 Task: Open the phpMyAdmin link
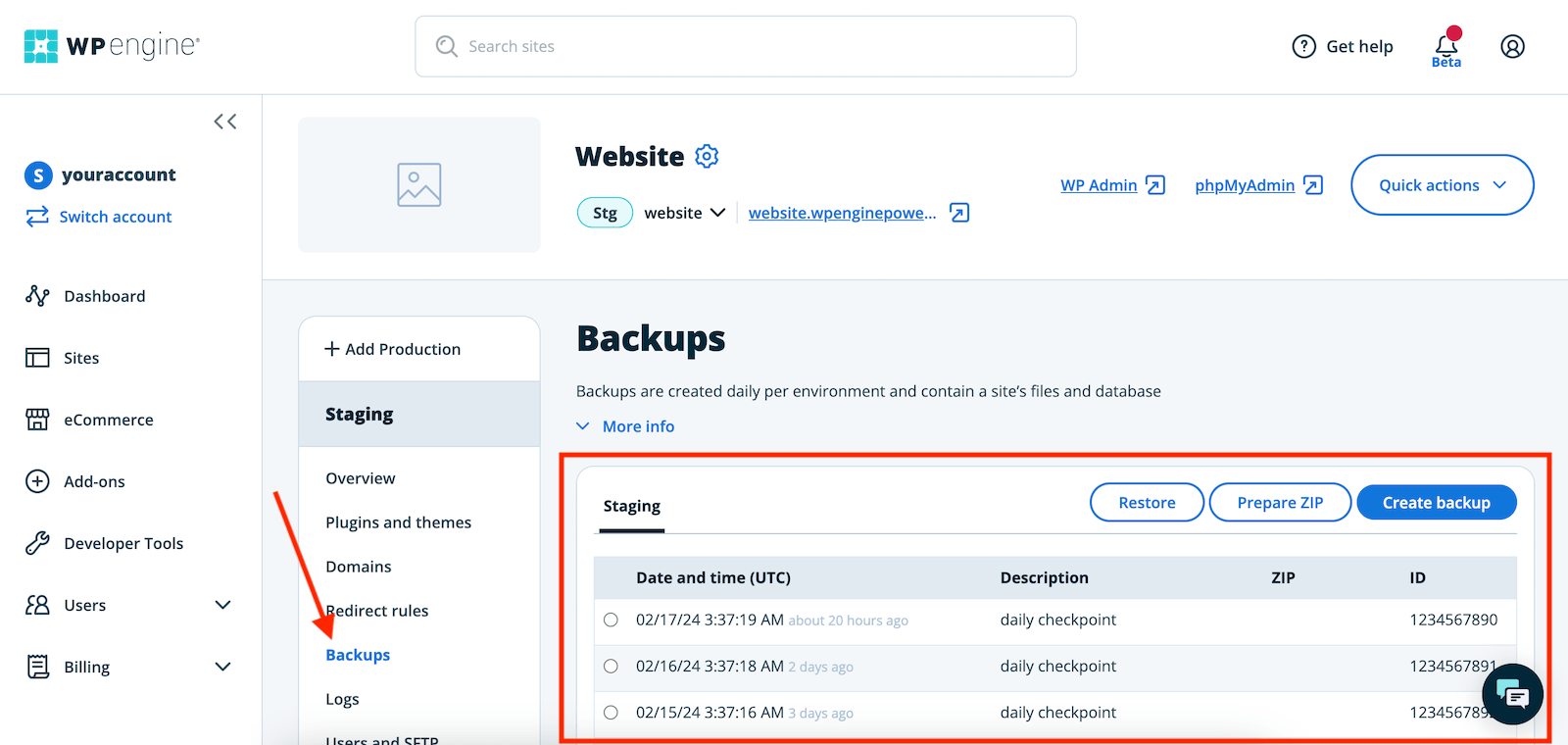pos(1245,185)
